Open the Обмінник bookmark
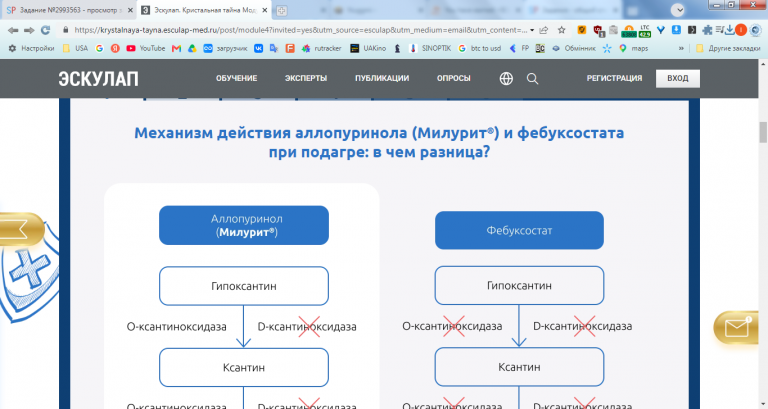 (574, 48)
